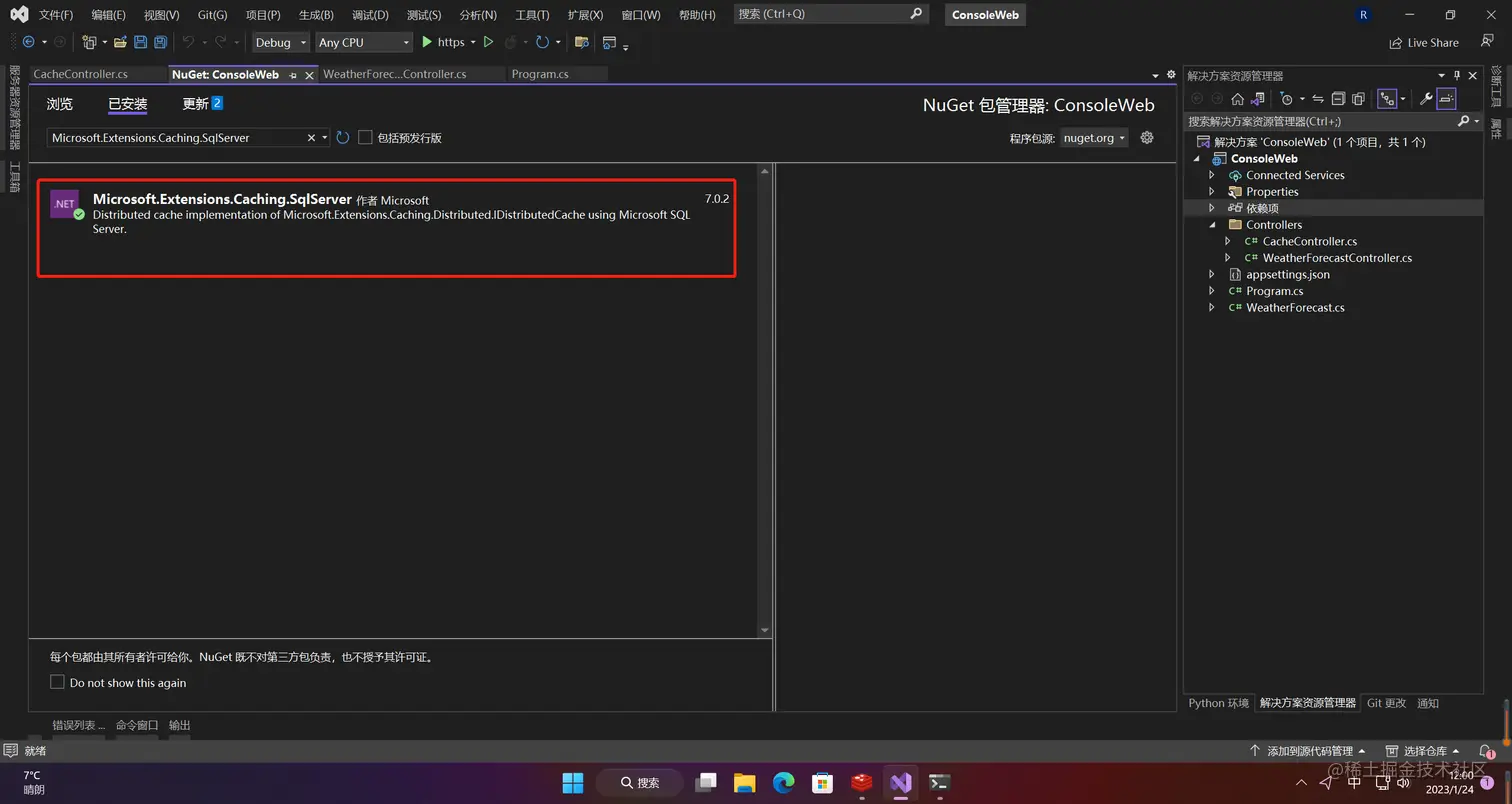Click the package list scrollbar down arrow
This screenshot has height=804, width=1512.
[765, 630]
